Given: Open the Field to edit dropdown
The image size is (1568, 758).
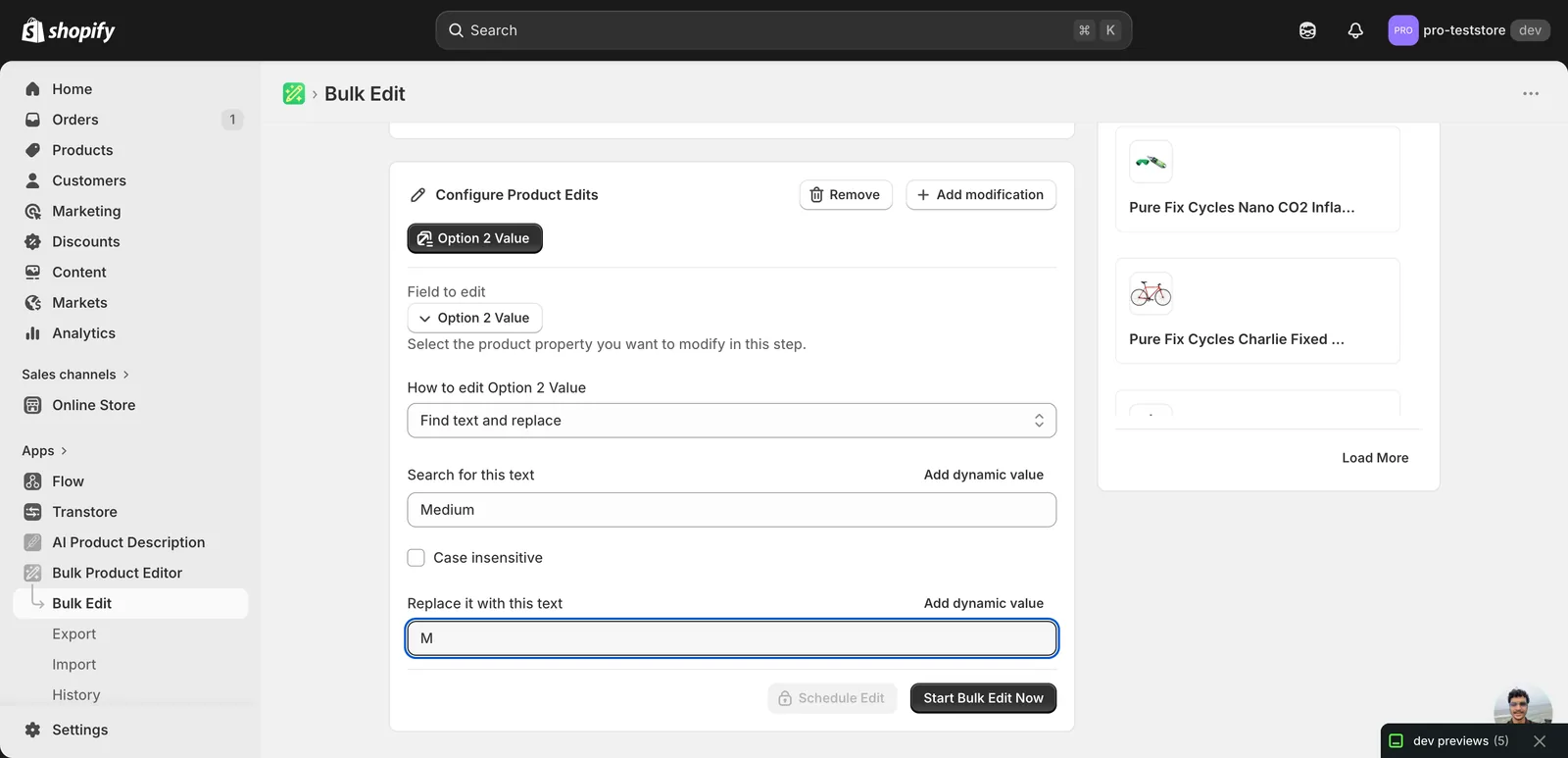Looking at the screenshot, I should tap(474, 318).
